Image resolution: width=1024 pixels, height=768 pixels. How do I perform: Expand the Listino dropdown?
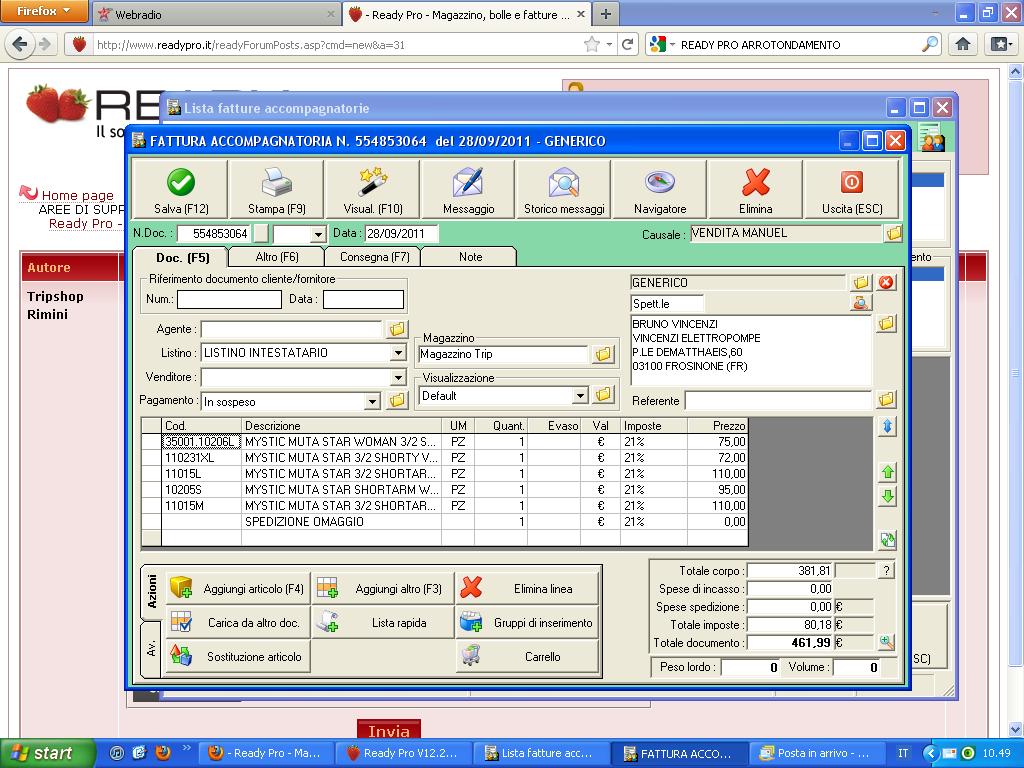pyautogui.click(x=397, y=353)
